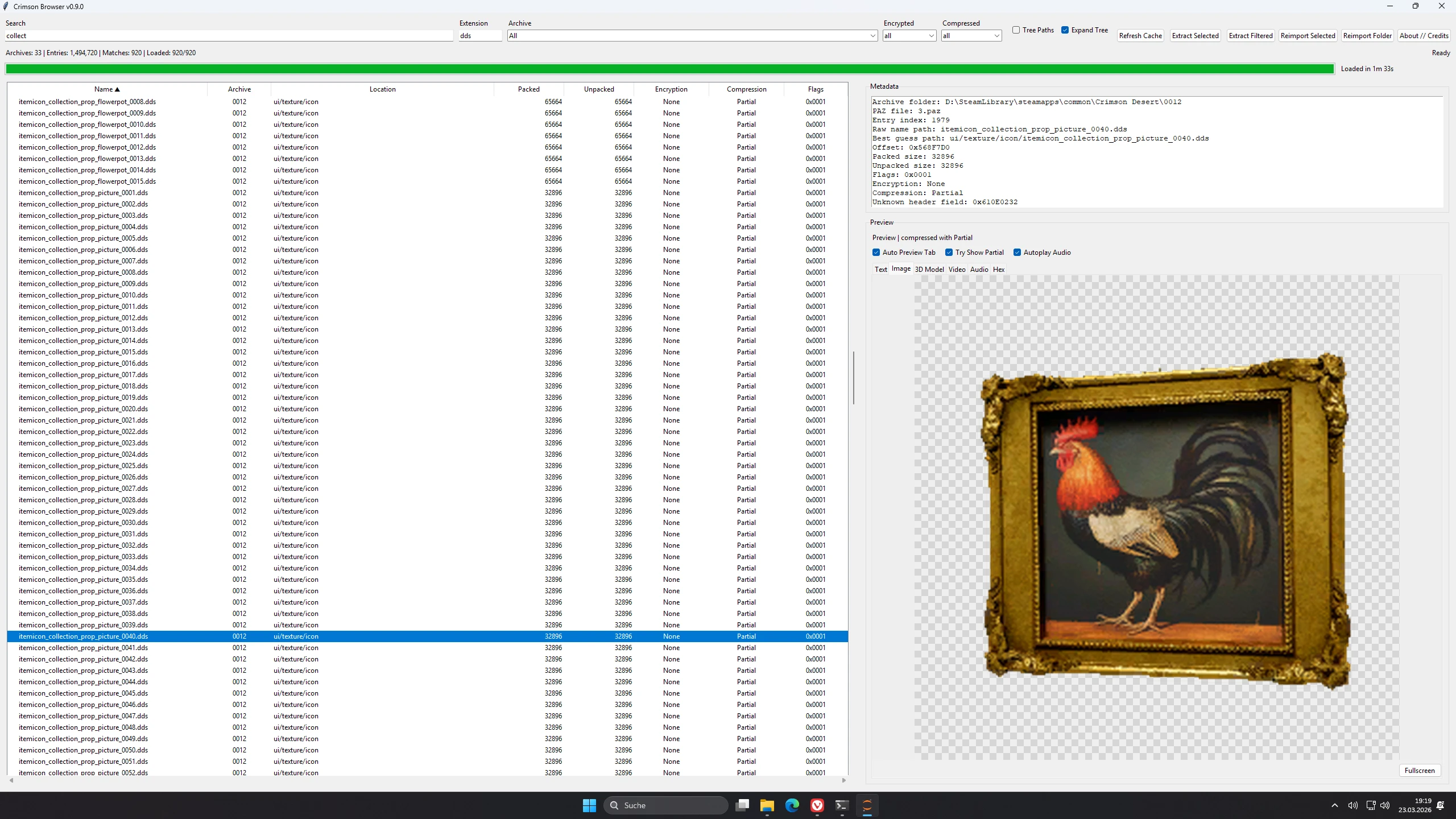The width and height of the screenshot is (1456, 819).
Task: Click the taskbar clock showing 19:19
Action: click(x=1415, y=805)
